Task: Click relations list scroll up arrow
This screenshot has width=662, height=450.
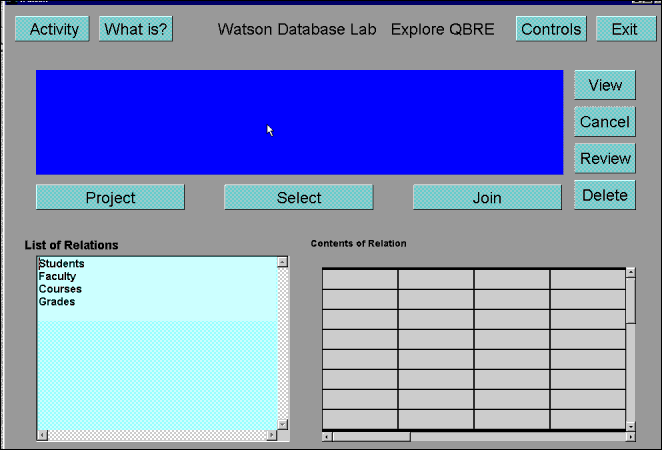Action: click(x=282, y=262)
